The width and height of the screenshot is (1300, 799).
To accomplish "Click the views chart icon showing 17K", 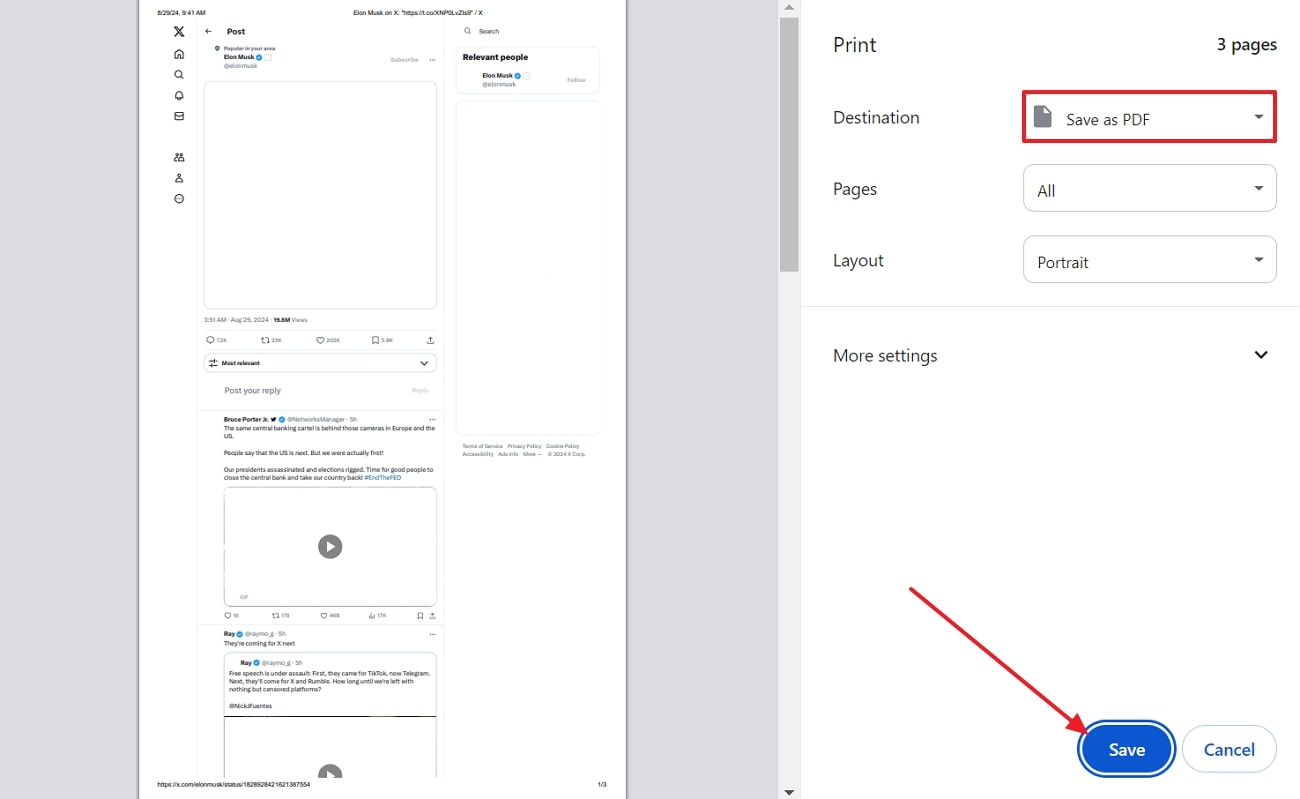I will [x=372, y=616].
